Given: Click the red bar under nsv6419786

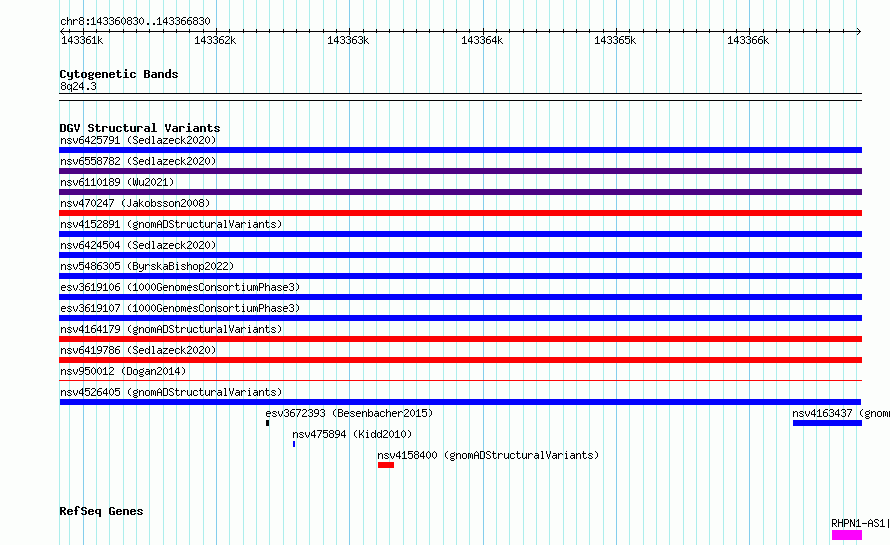Looking at the screenshot, I should pyautogui.click(x=460, y=360).
